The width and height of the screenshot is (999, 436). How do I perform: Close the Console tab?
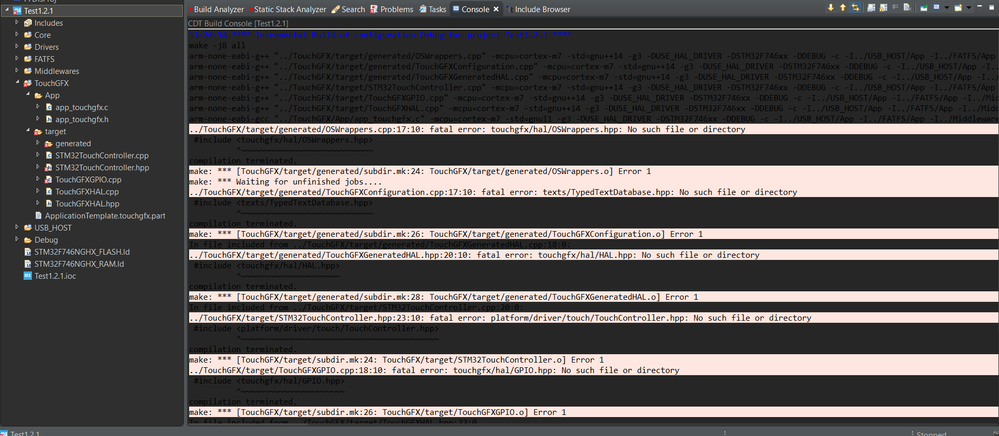click(x=496, y=9)
